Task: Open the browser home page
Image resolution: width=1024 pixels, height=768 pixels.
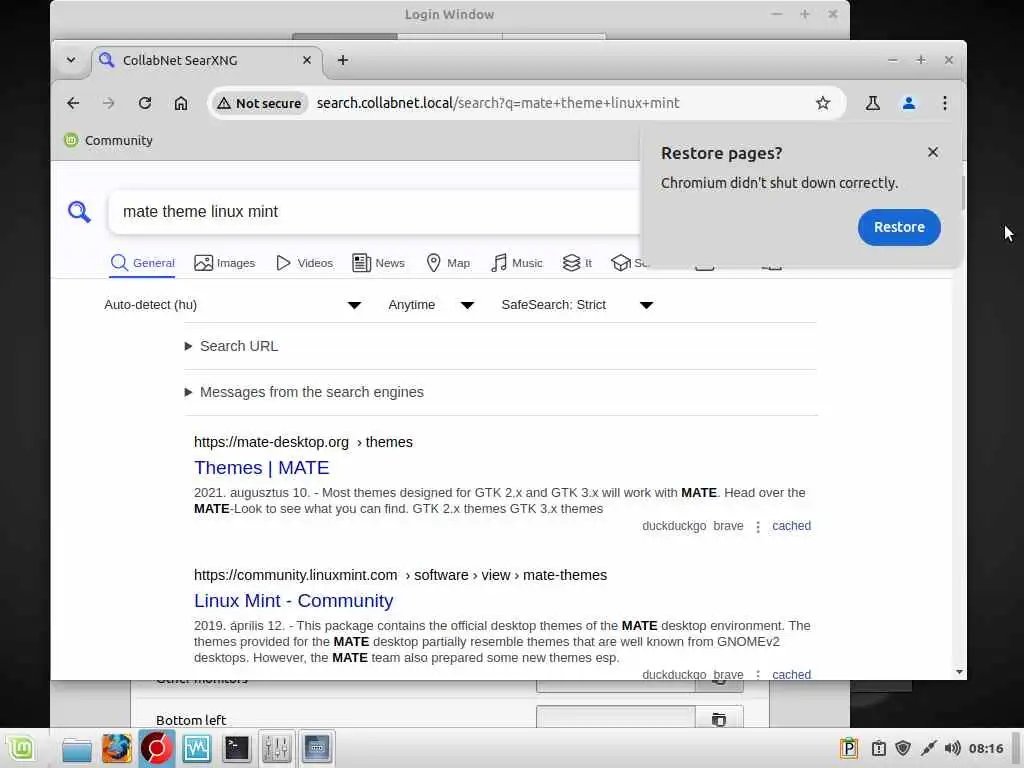Action: [x=181, y=103]
